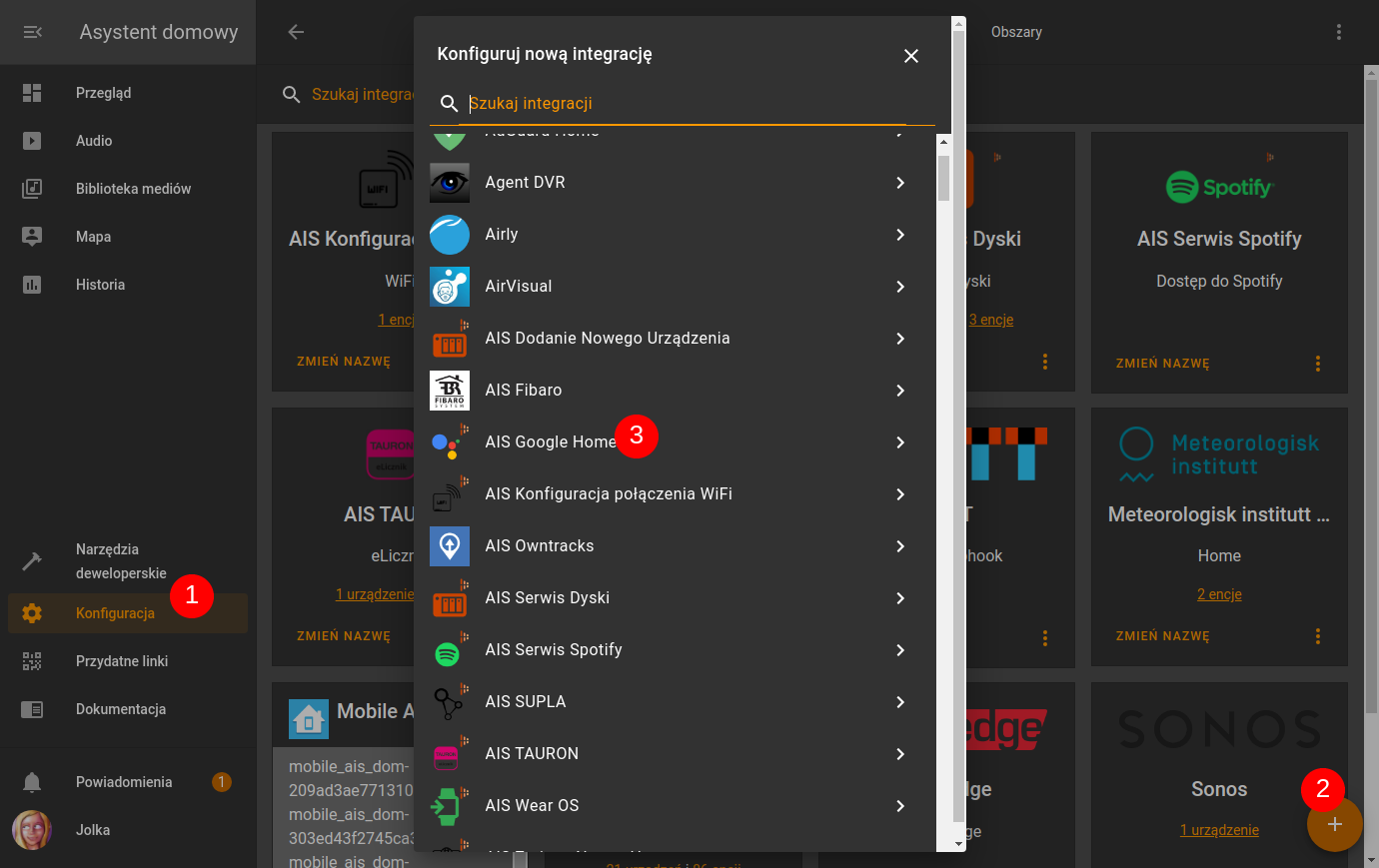
Task: Click the AIS Wear OS watch icon
Action: [x=450, y=806]
